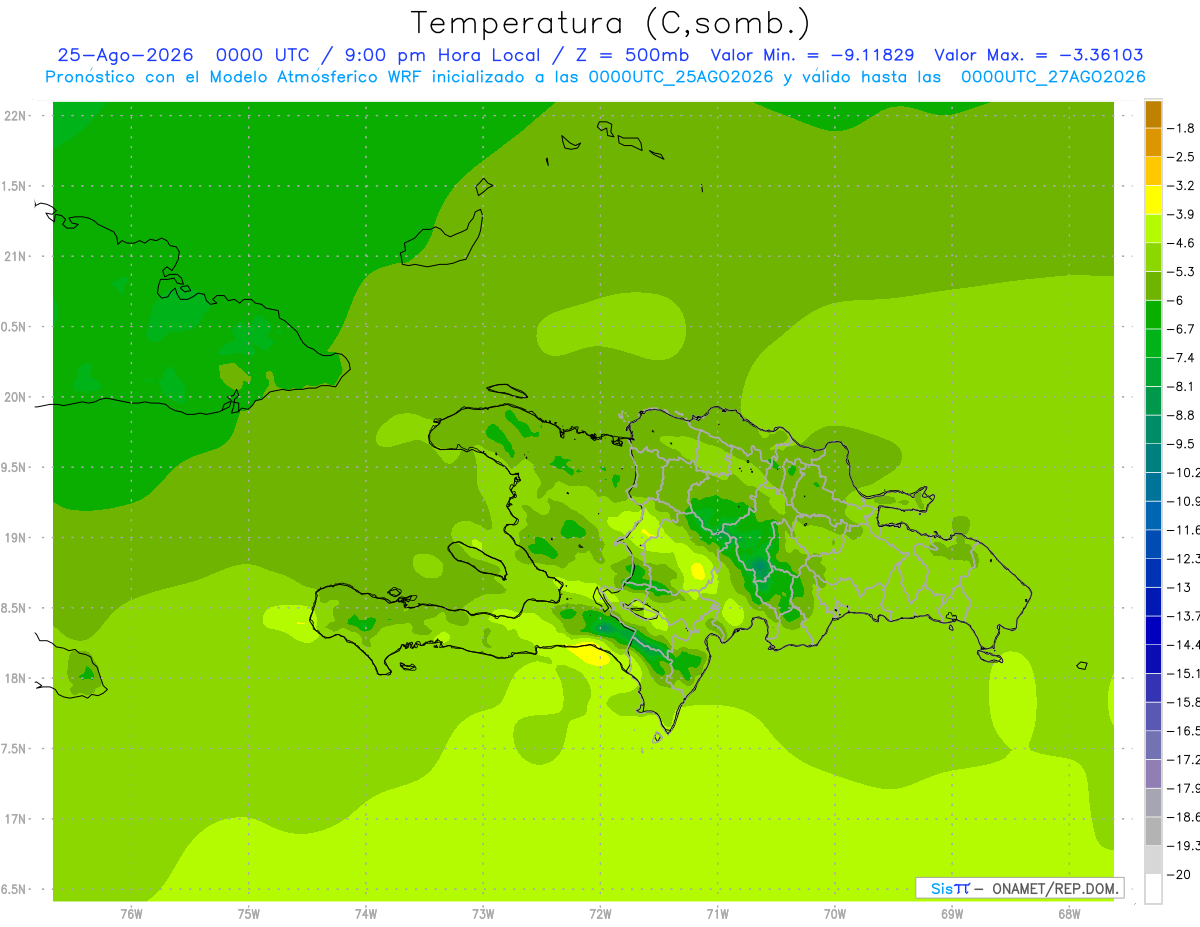
Task: Click the "-8.8" colorbar value
Action: (x=1181, y=415)
